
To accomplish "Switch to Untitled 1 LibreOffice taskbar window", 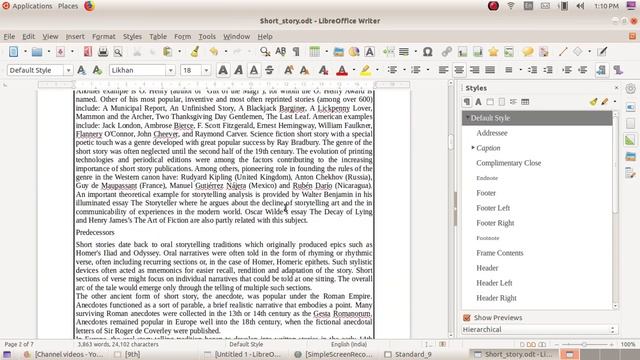I will point(242,354).
